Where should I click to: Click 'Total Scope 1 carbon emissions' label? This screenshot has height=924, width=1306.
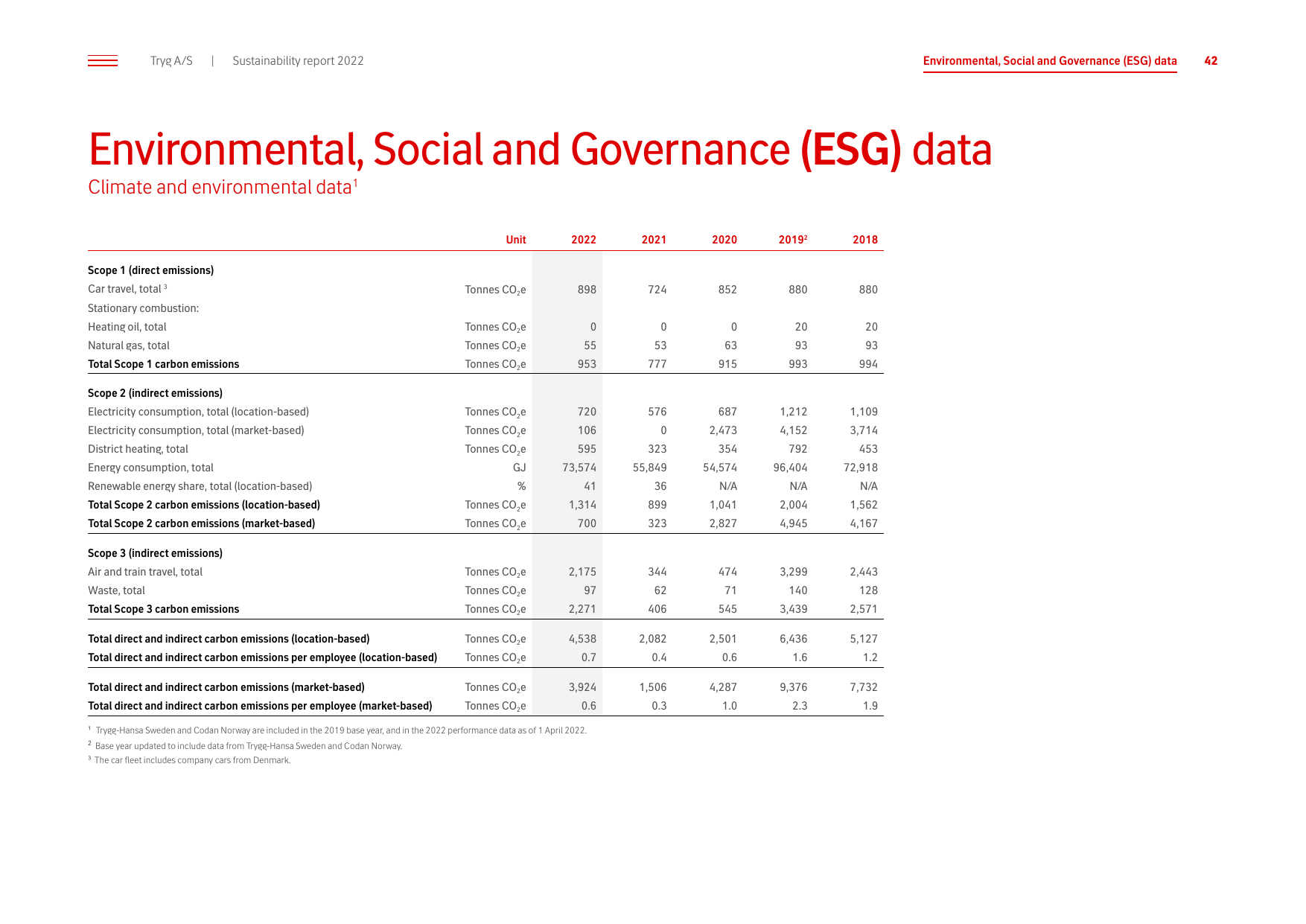coord(164,364)
